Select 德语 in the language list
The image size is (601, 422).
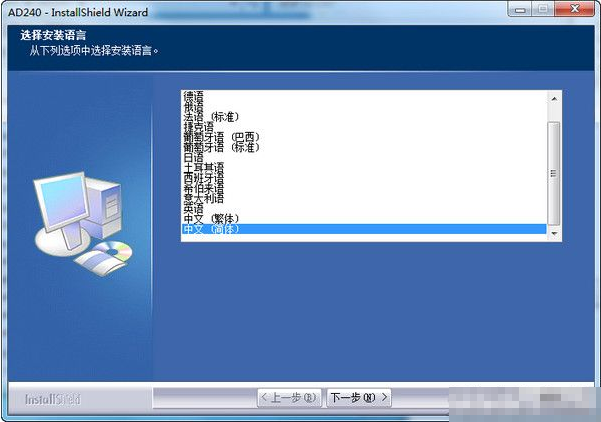193,96
